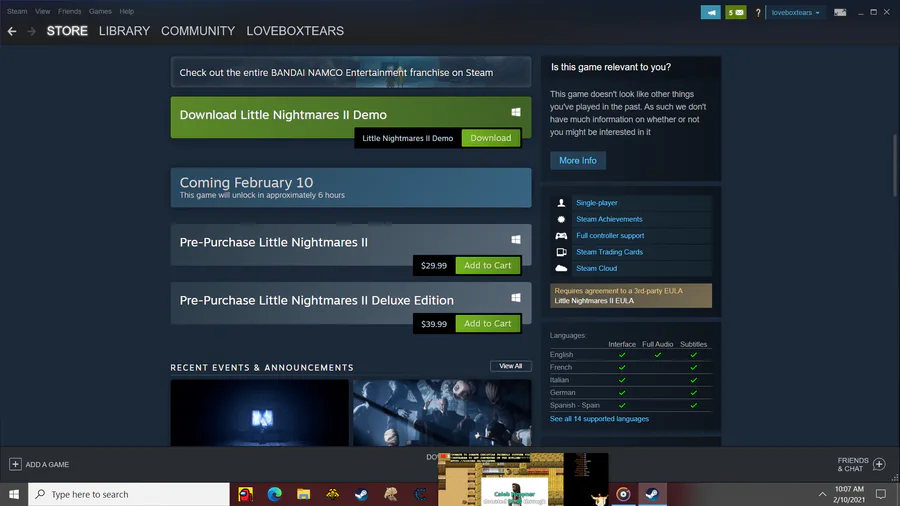Open the Single-player category link
This screenshot has height=506, width=900.
click(x=596, y=203)
